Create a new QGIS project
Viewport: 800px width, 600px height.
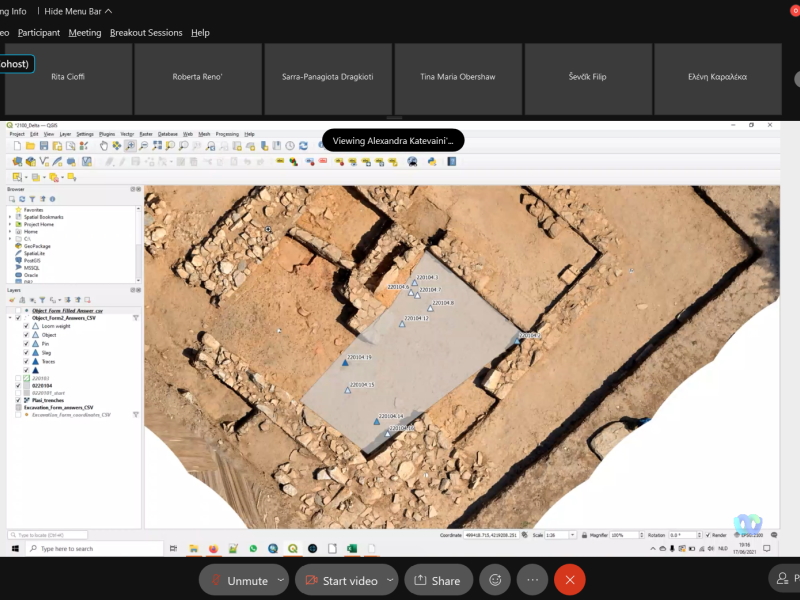pyautogui.click(x=17, y=146)
